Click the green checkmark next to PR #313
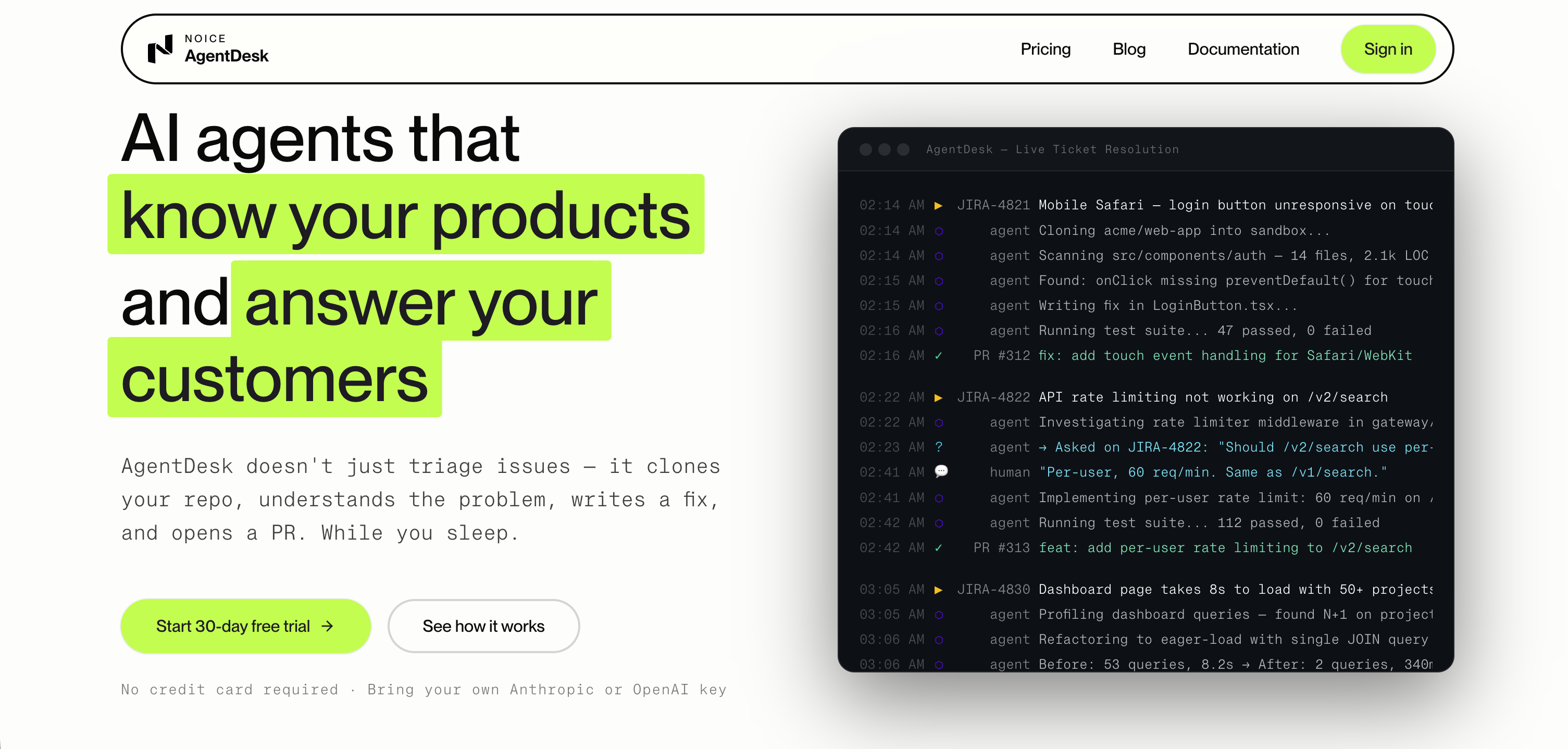This screenshot has width=1568, height=749. (938, 547)
